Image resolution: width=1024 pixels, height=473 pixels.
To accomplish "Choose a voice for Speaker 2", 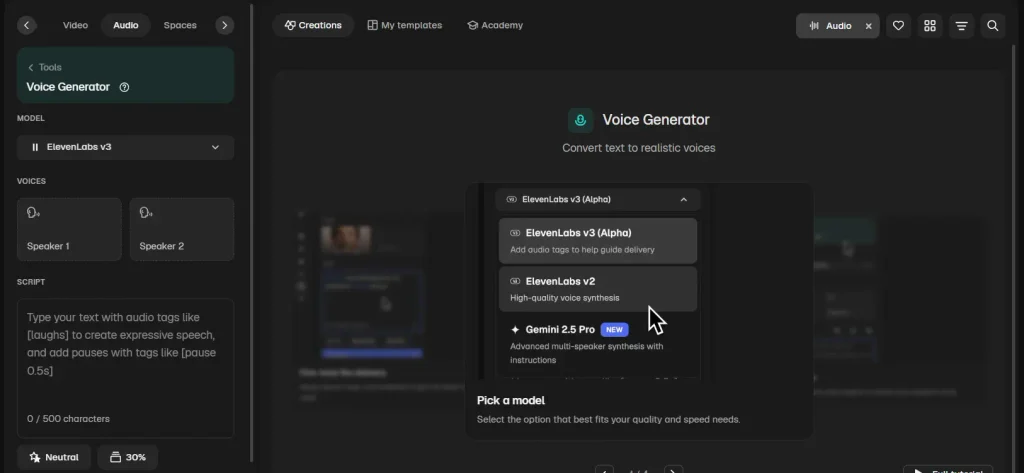I will 182,229.
